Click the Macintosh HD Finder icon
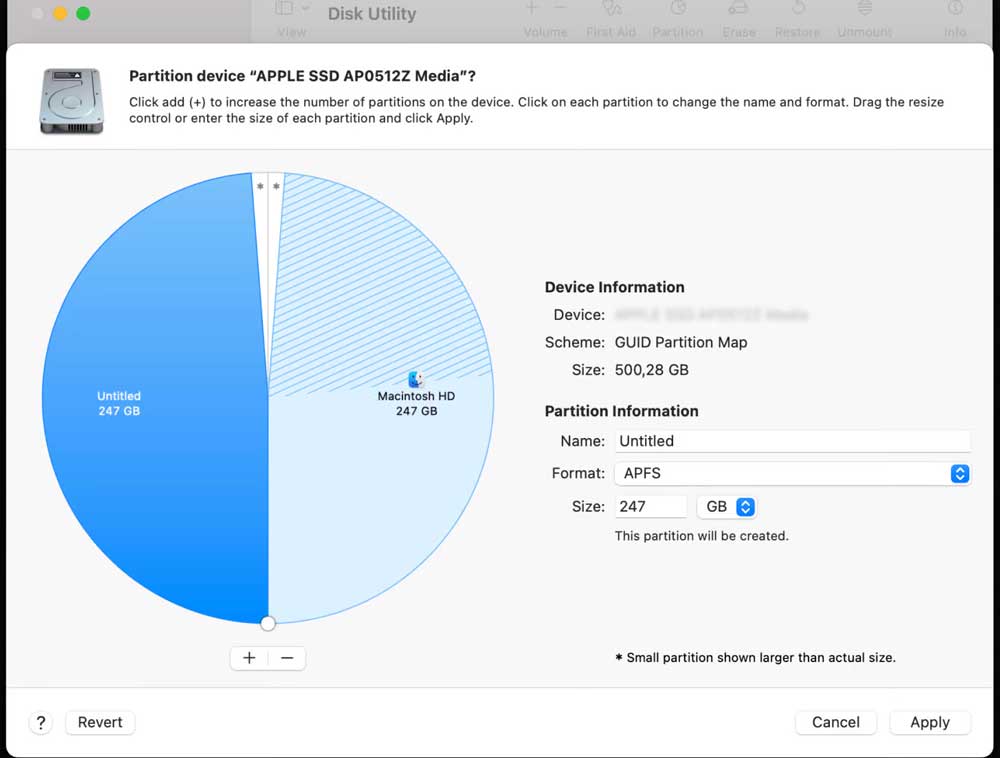The height and width of the screenshot is (758, 1000). click(x=416, y=379)
